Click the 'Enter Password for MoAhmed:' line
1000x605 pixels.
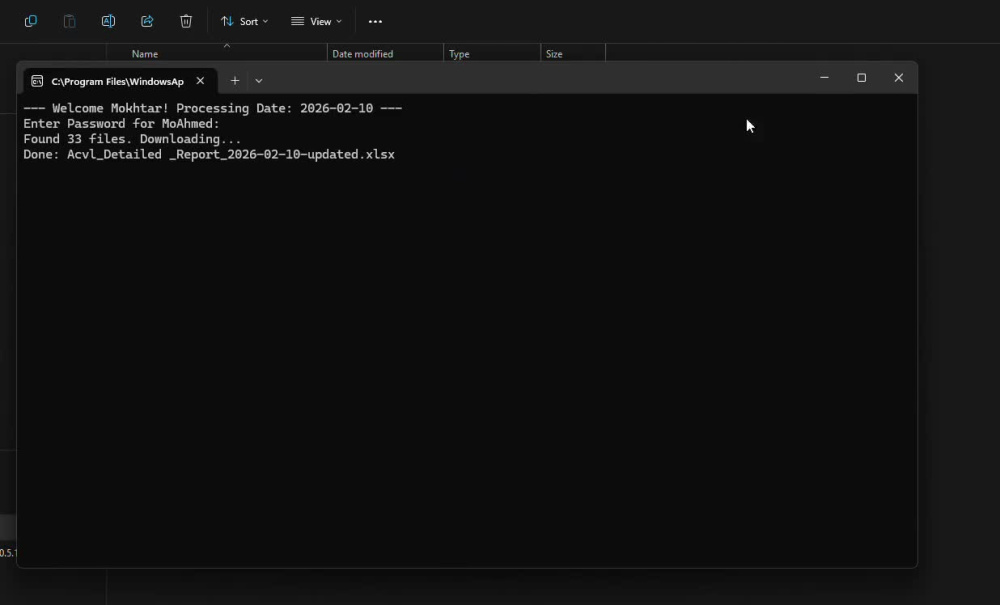[x=121, y=124]
